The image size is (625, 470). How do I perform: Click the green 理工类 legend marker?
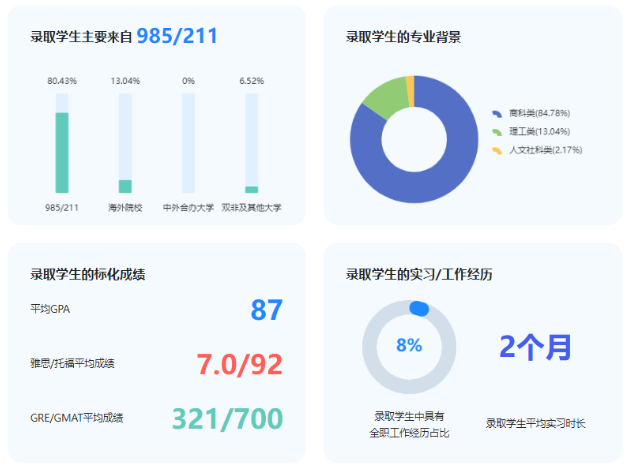[497, 132]
